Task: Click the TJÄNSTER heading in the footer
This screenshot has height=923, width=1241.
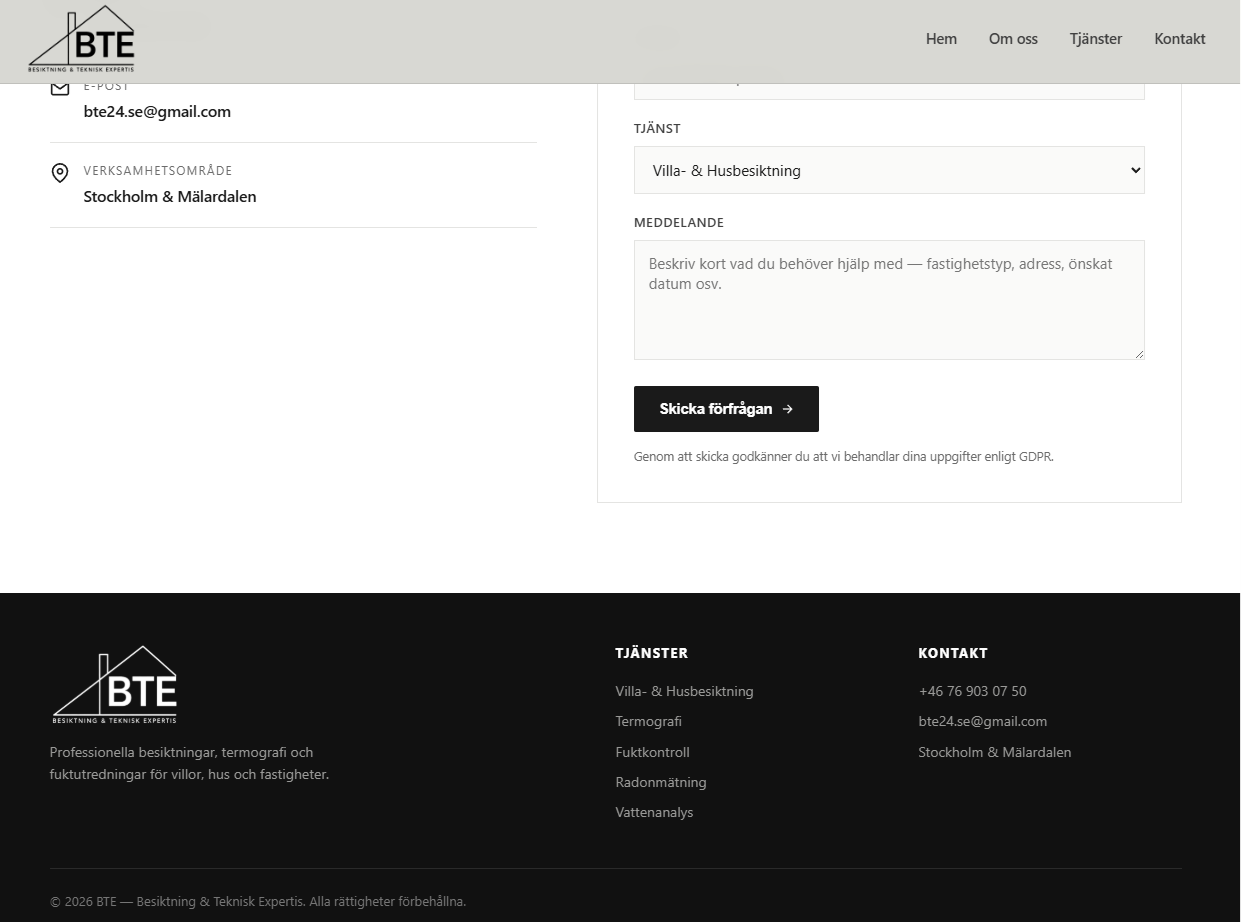Action: 652,653
